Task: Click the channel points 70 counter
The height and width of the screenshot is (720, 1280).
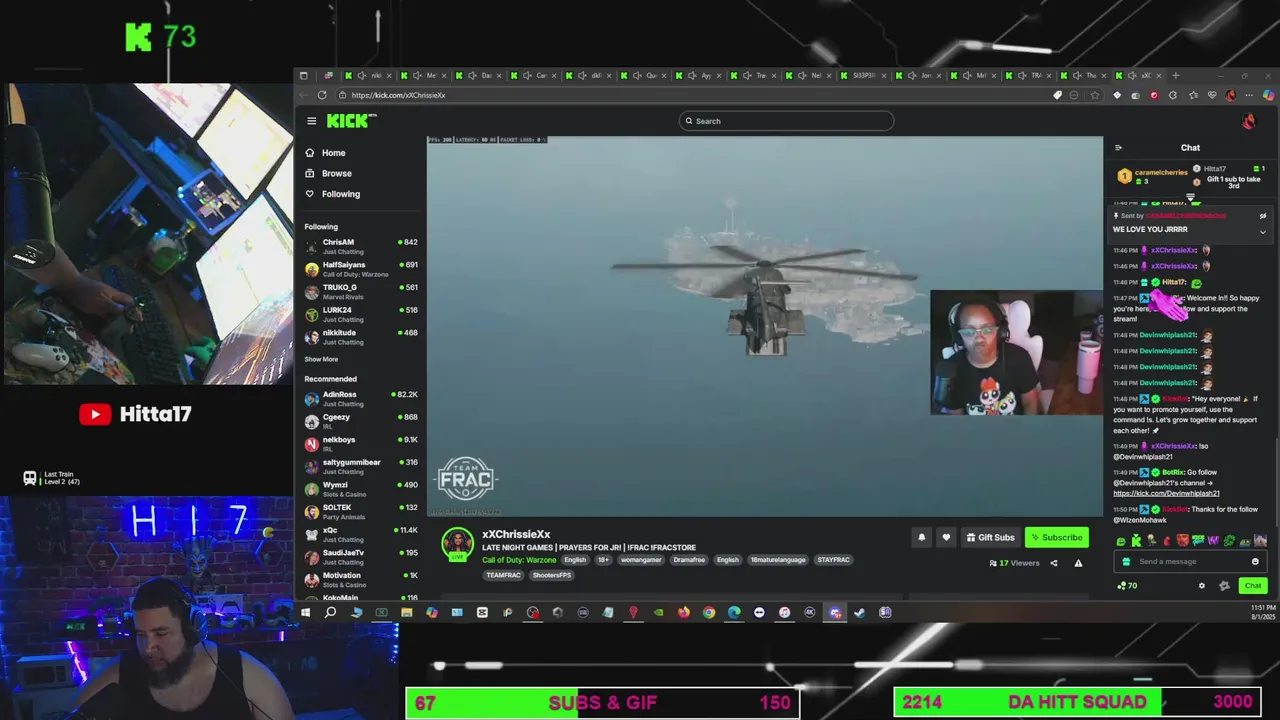Action: (1127, 586)
